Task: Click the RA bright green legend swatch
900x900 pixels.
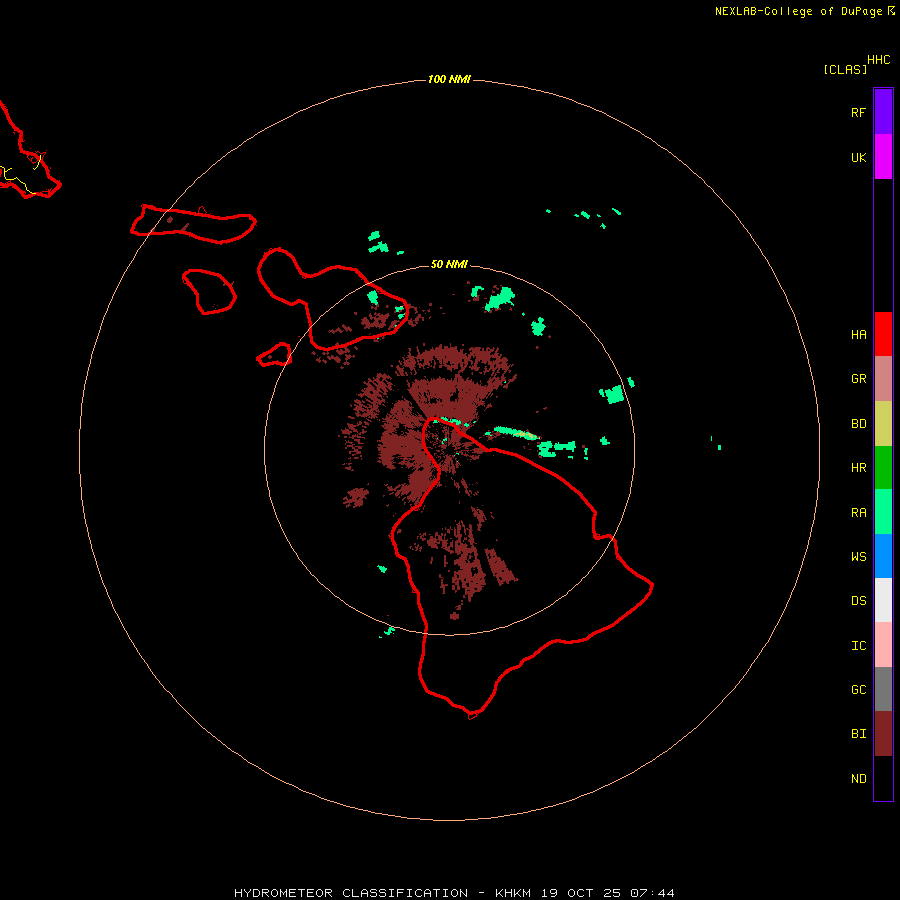Action: click(883, 512)
